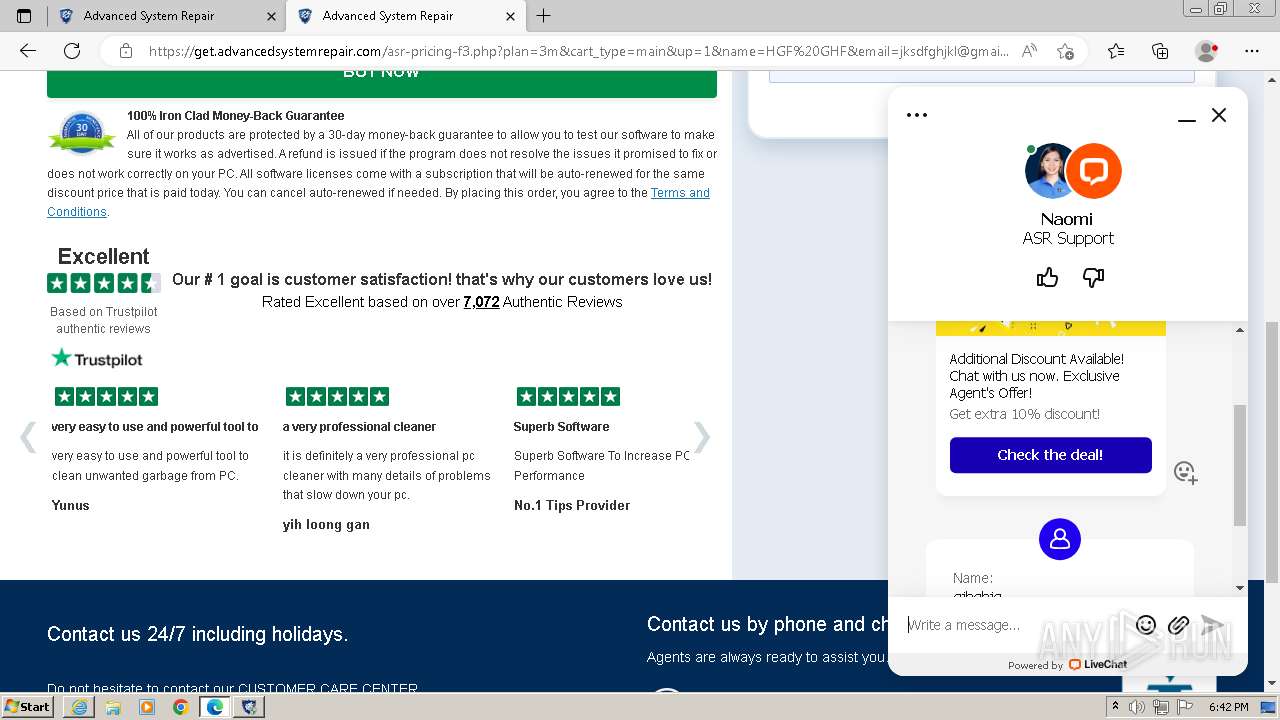Click the taskbar clock 6:42 PM
The image size is (1280, 720).
(x=1228, y=707)
